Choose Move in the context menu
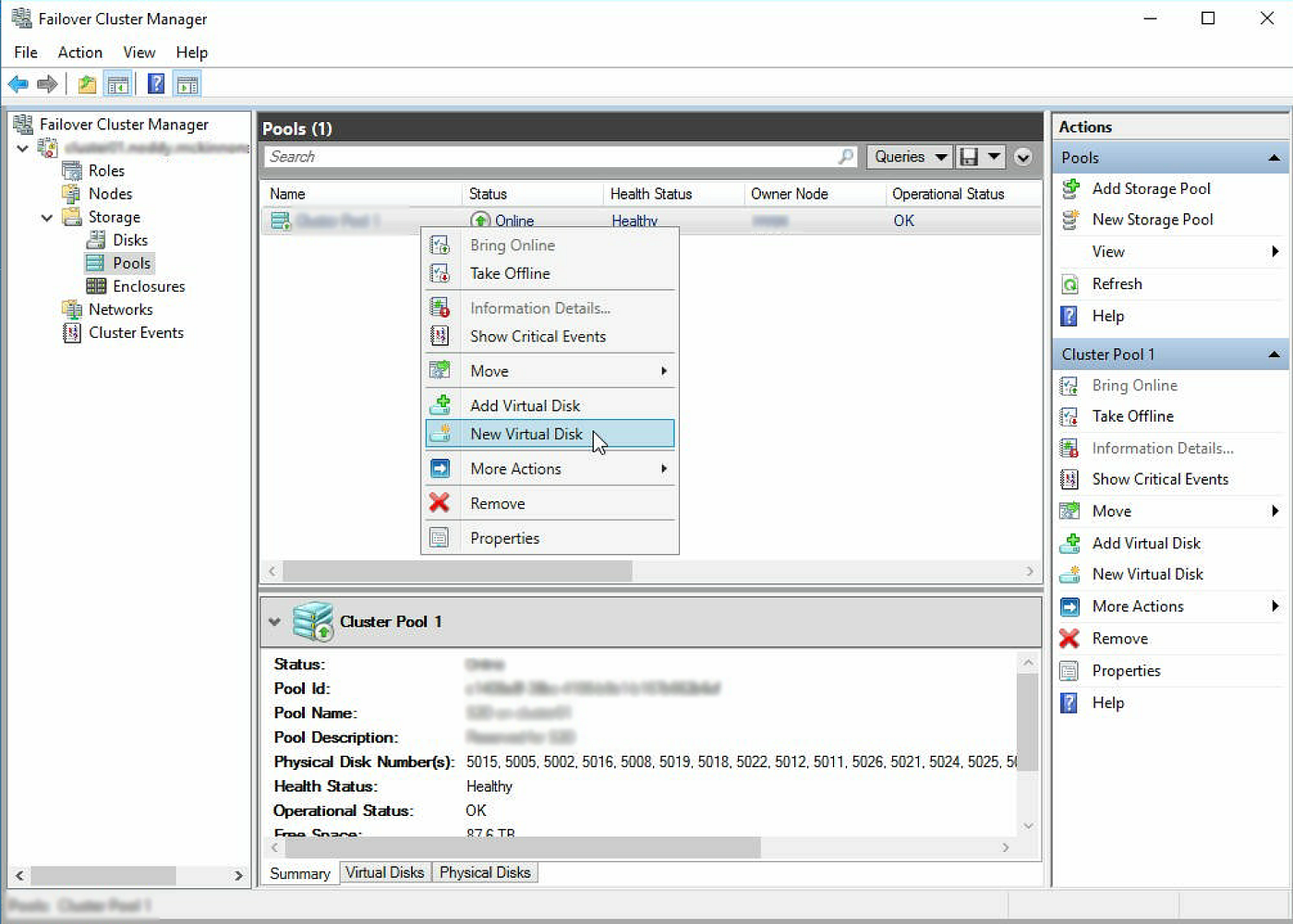The image size is (1293, 924). point(550,371)
